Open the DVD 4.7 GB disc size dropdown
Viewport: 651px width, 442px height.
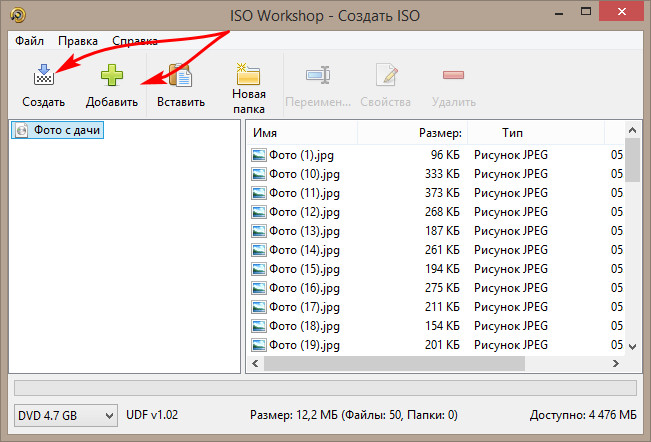(x=66, y=415)
